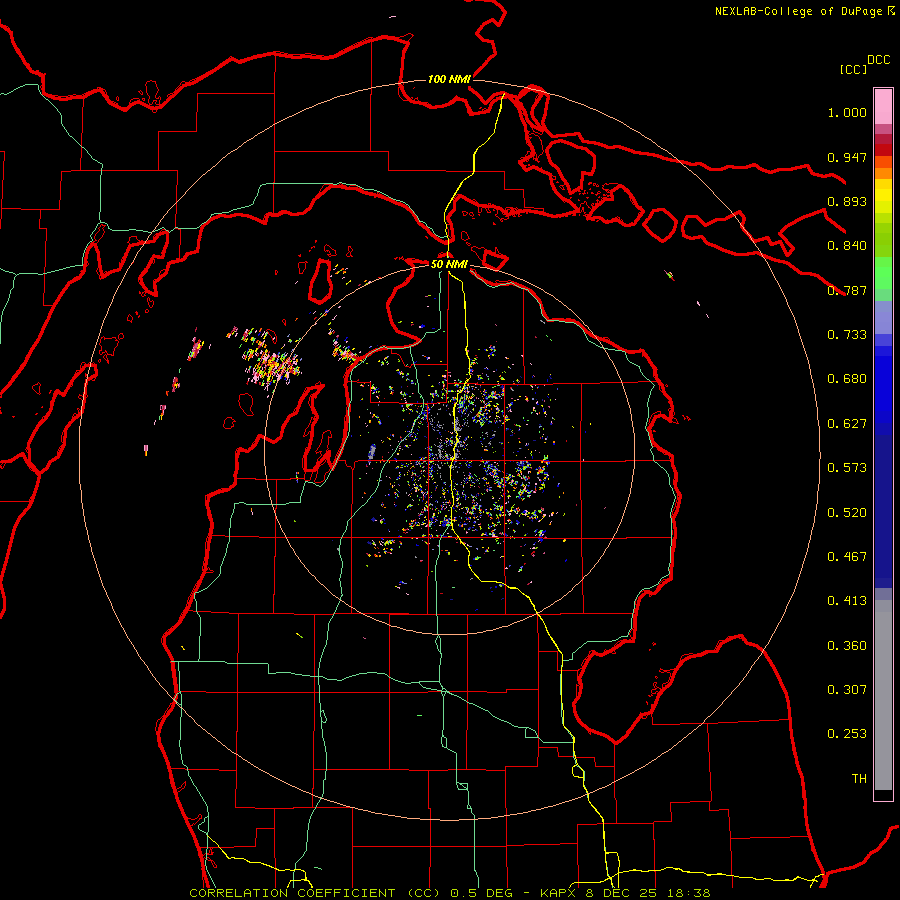This screenshot has width=900, height=900.
Task: Click the 50 NMI range ring label
Action: click(x=449, y=264)
